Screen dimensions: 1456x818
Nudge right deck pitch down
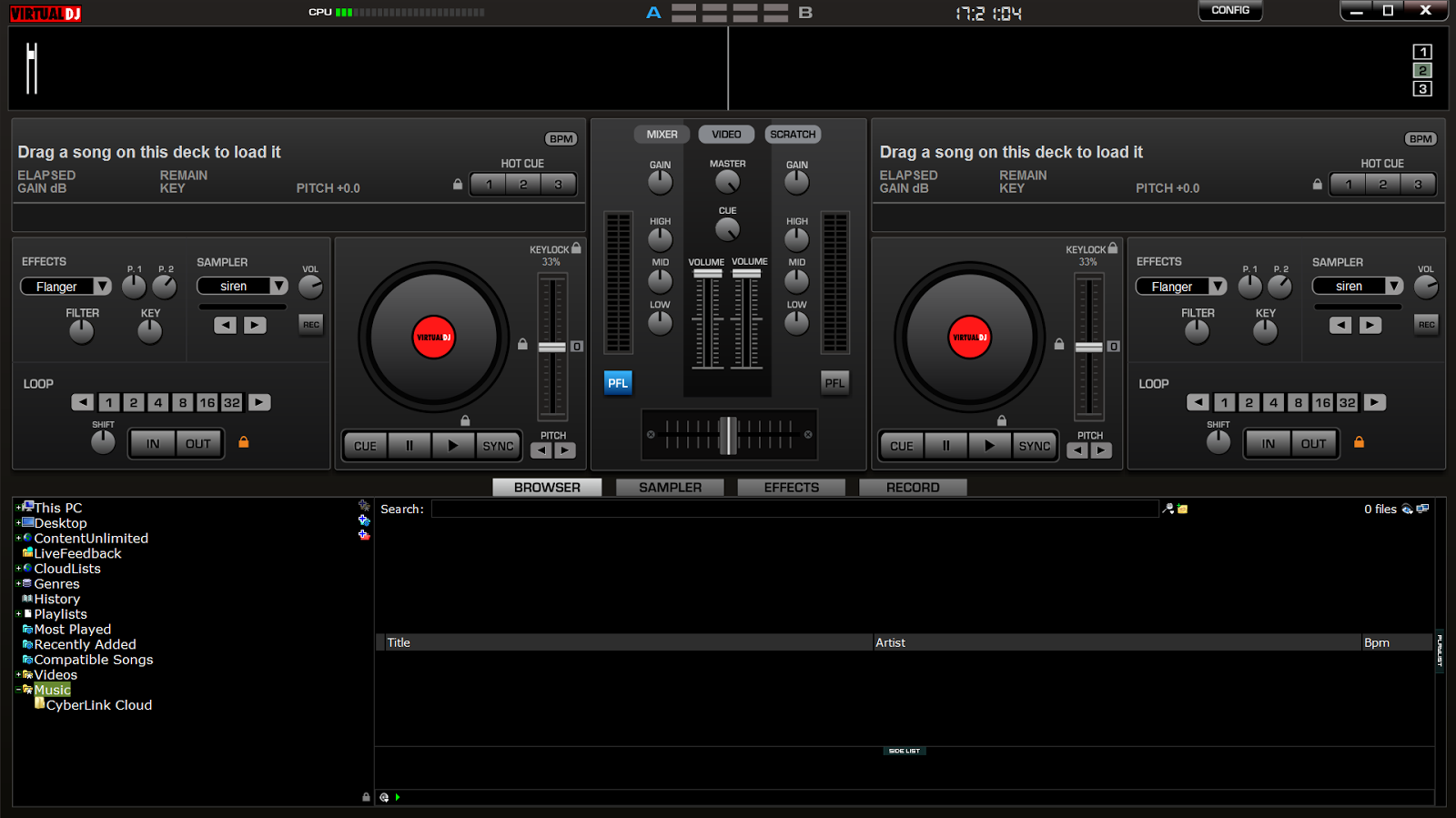point(1077,450)
